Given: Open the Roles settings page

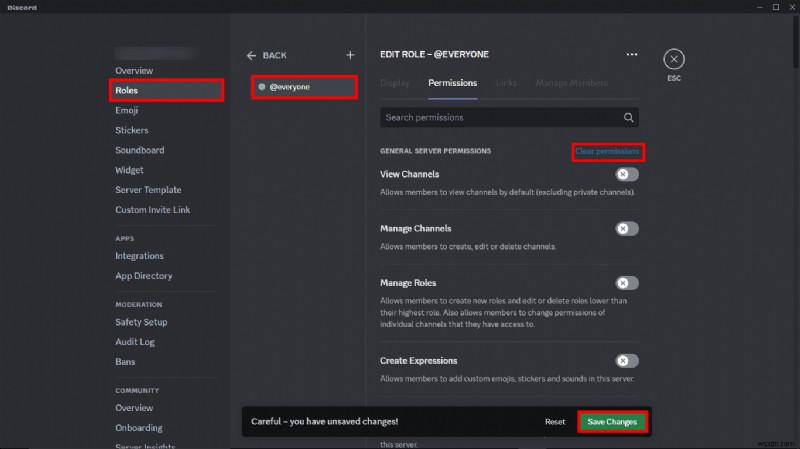Looking at the screenshot, I should tap(166, 90).
